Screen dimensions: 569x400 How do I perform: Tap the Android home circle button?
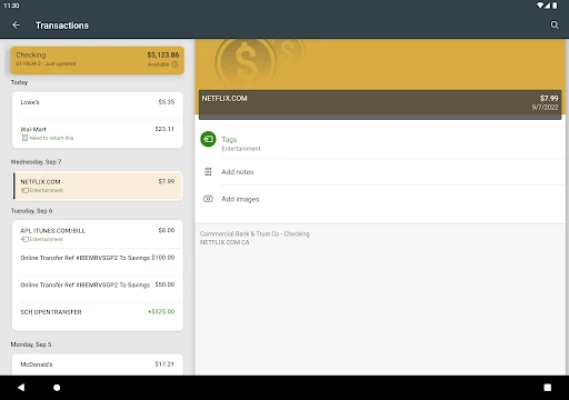[57, 387]
